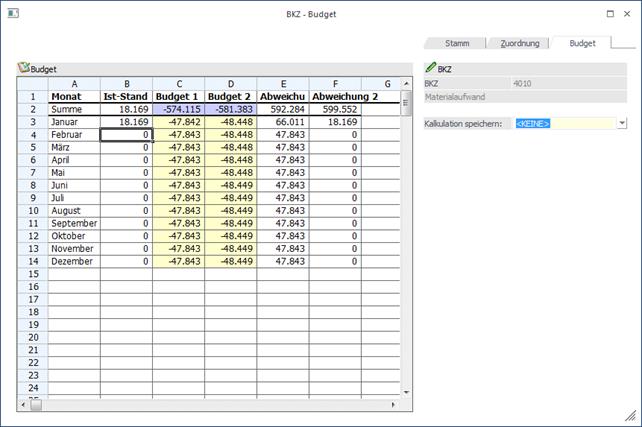Open the Zuordnung tab
This screenshot has height=427, width=642.
(x=520, y=43)
